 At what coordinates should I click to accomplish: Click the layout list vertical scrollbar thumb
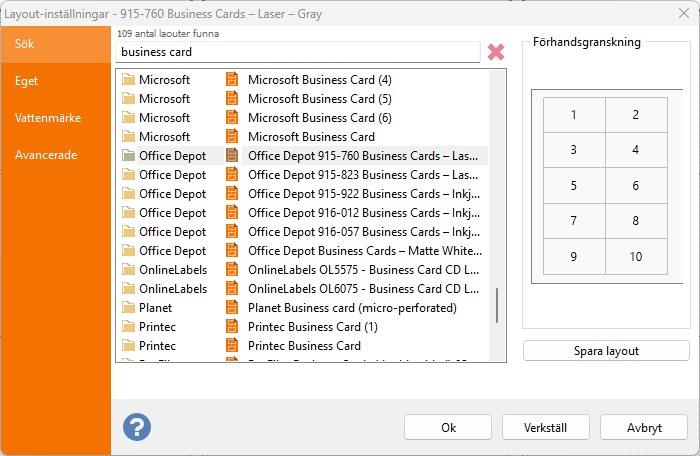pyautogui.click(x=497, y=305)
